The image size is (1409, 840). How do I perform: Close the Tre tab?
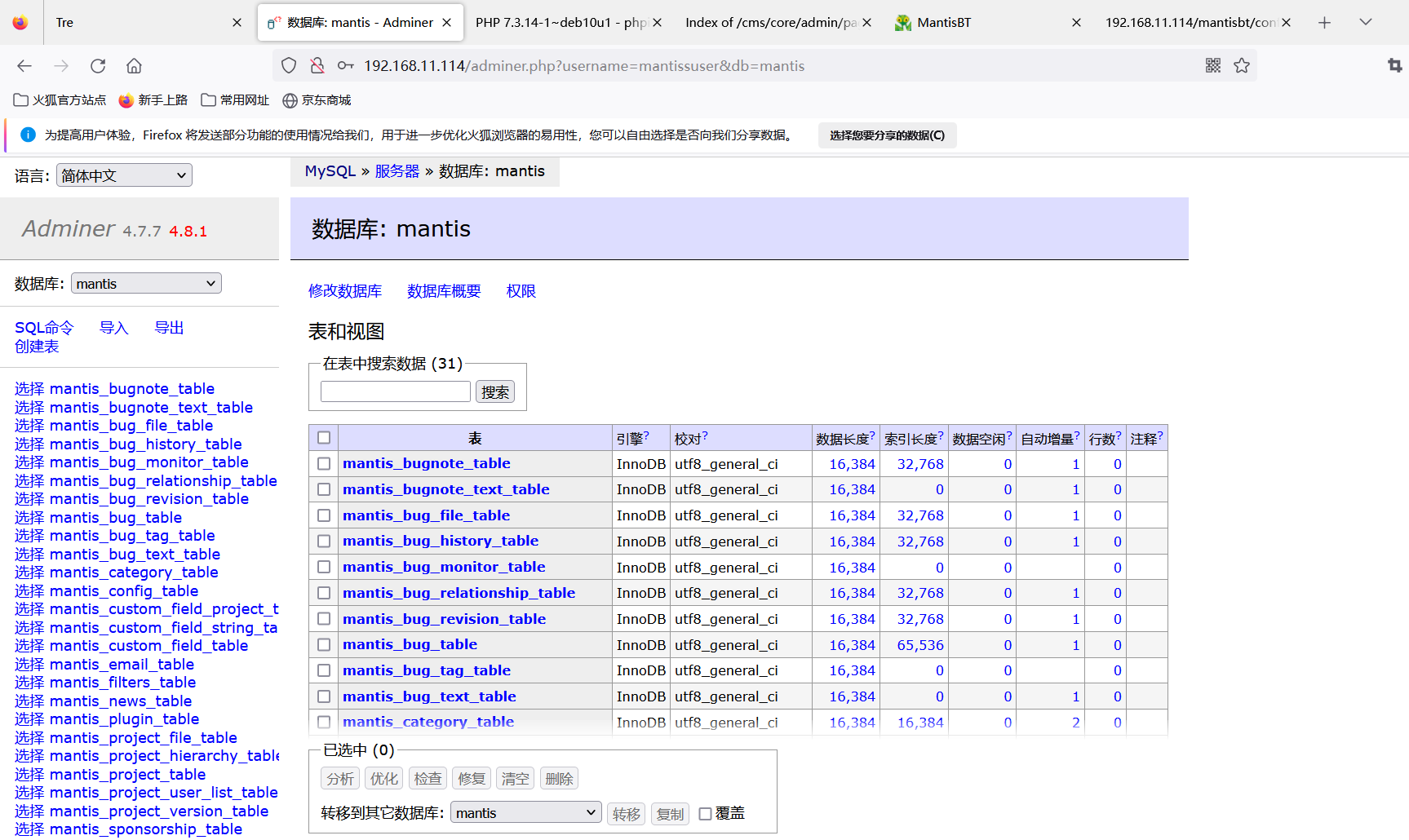pyautogui.click(x=237, y=23)
